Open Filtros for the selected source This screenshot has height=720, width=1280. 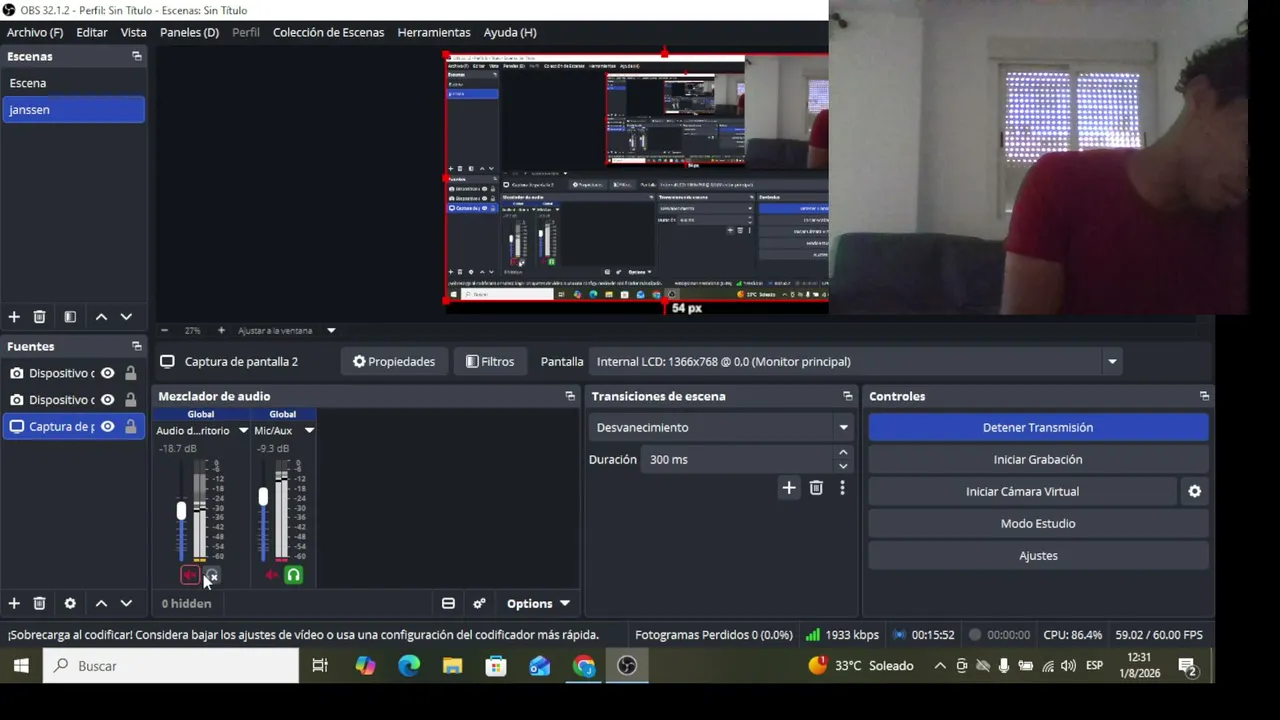point(490,362)
